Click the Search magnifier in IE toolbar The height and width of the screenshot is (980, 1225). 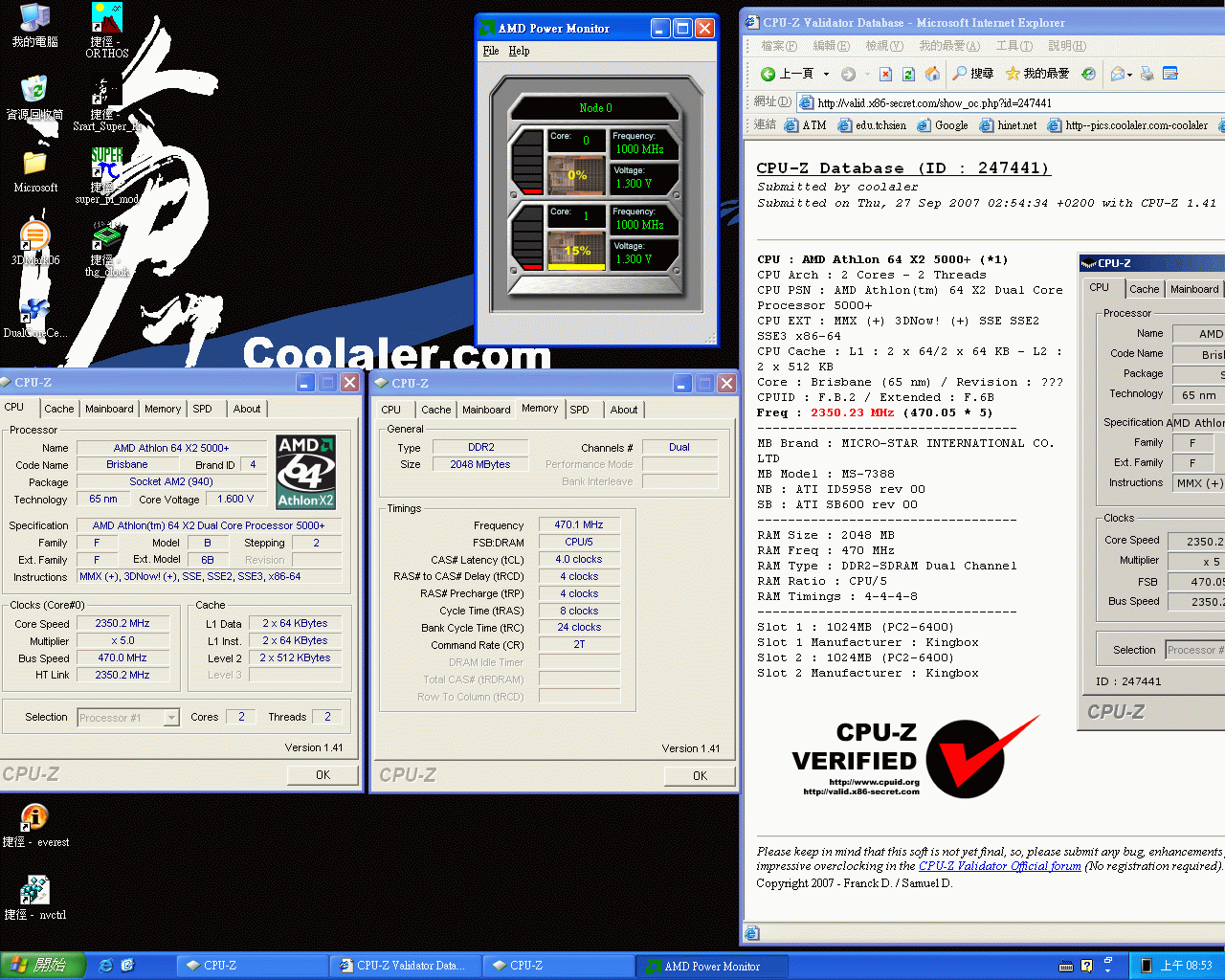(972, 74)
